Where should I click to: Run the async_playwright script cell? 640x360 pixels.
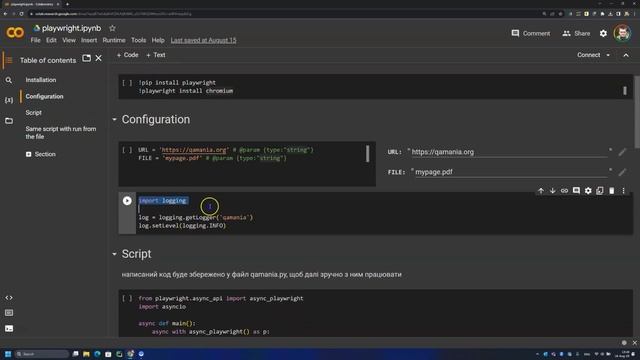pos(127,298)
